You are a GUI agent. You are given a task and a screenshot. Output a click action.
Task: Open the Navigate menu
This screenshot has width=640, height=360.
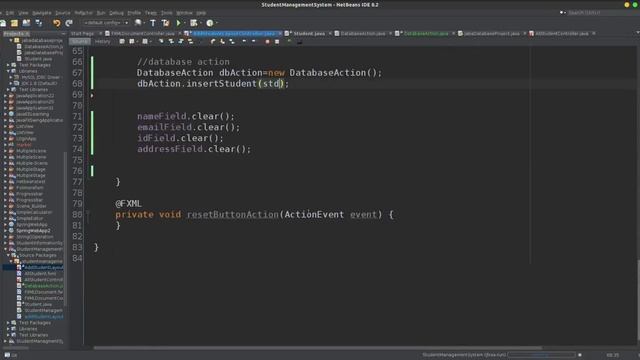pyautogui.click(x=42, y=13)
